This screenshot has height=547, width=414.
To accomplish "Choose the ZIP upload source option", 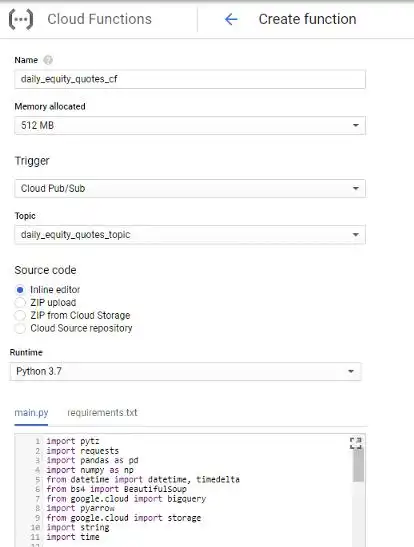I will tap(20, 302).
